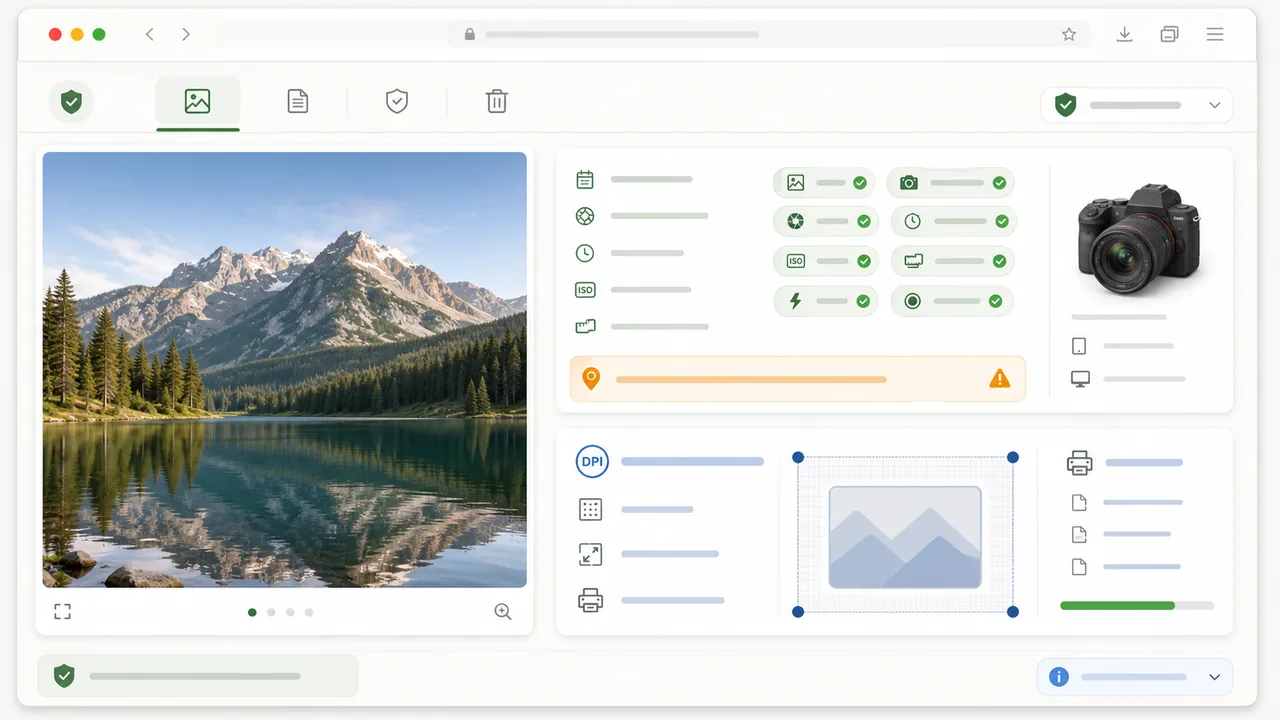Open the browser downloads icon

(1125, 34)
